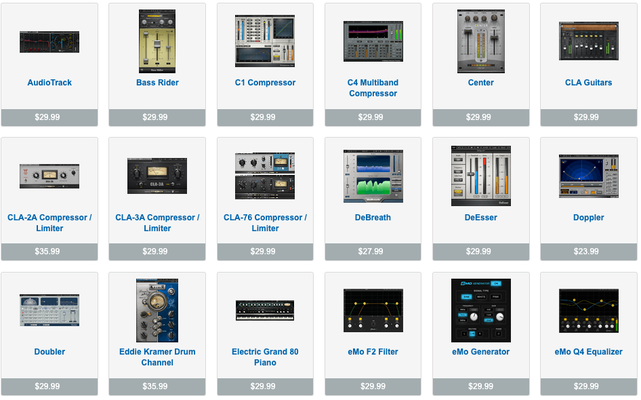This screenshot has height=400, width=641.
Task: Click the $29.99 price bar under AudioTrack
Action: (x=49, y=117)
